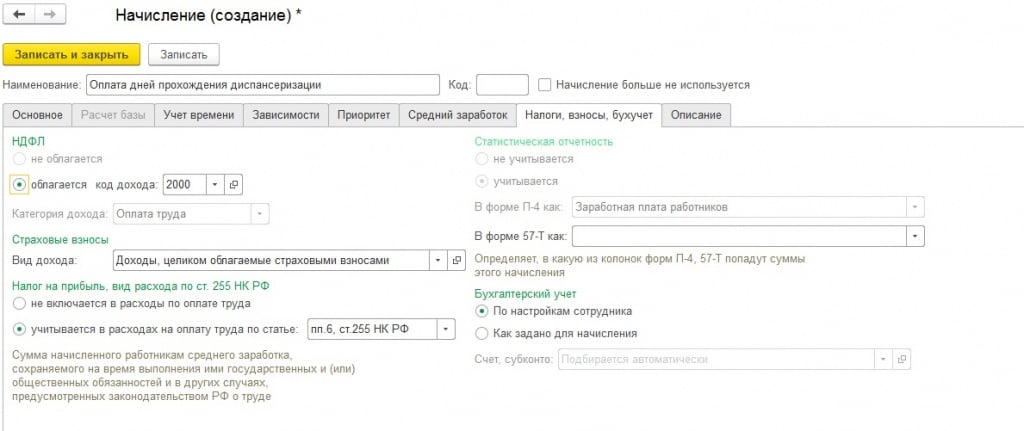This screenshot has height=431, width=1024.
Task: Click the back navigation arrow
Action: (x=20, y=16)
